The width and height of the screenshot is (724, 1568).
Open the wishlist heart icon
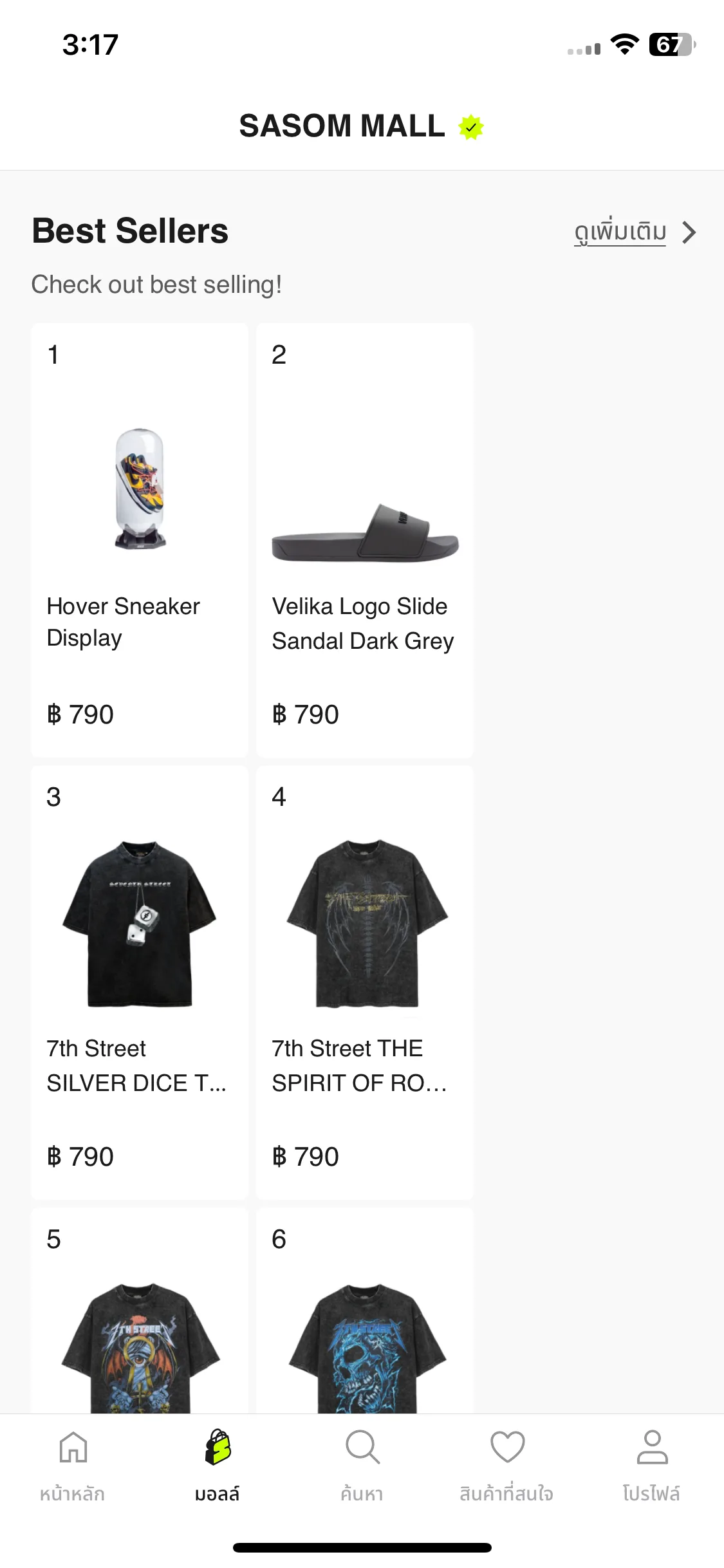507,1447
